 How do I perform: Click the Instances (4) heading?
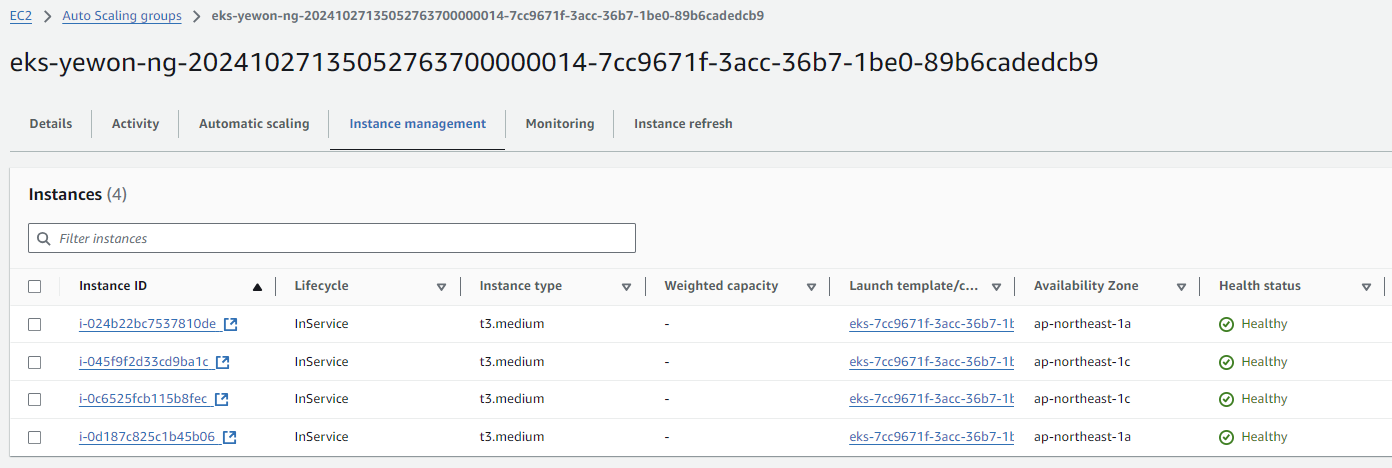78,194
